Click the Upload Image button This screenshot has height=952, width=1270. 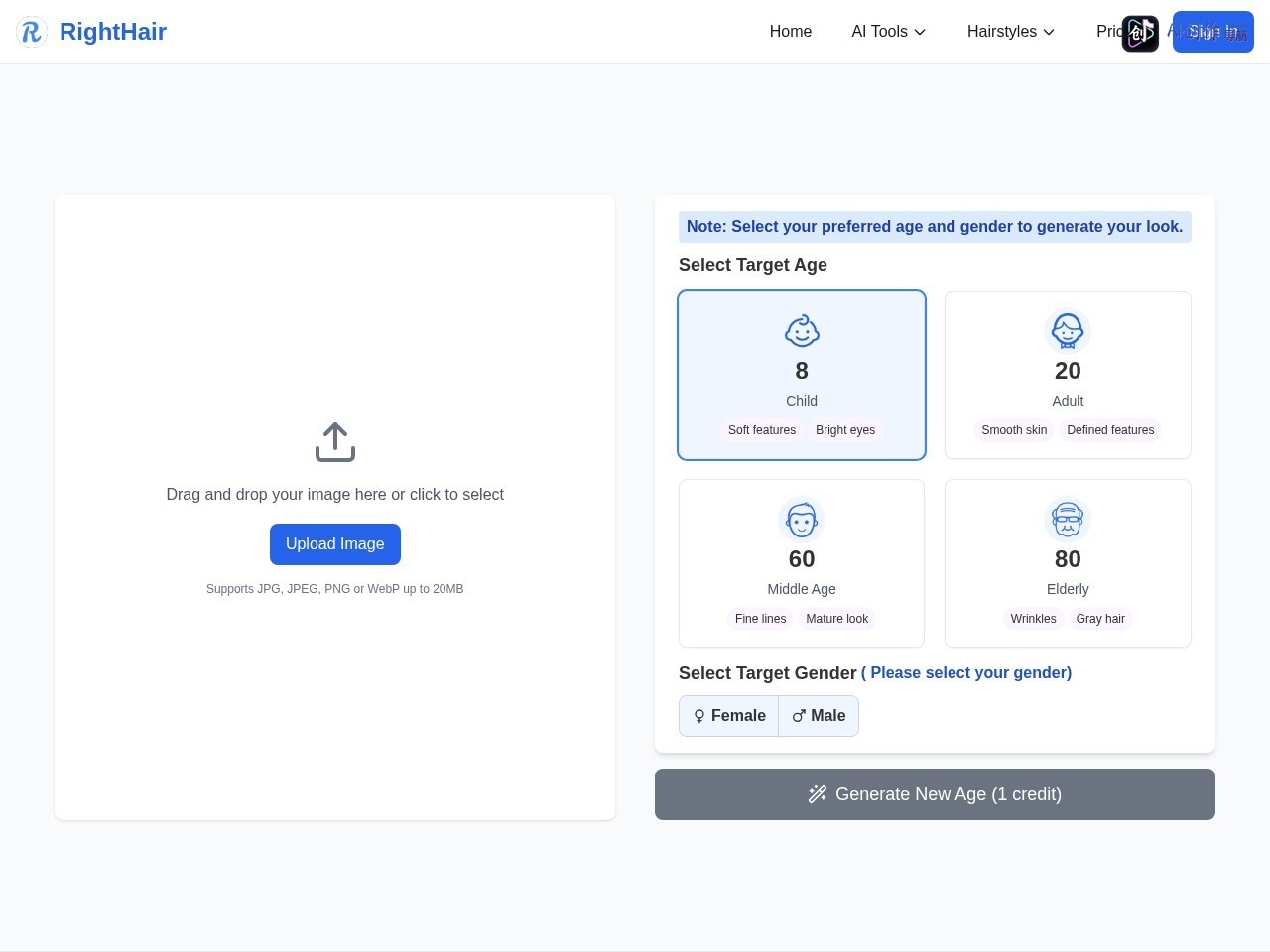335,544
